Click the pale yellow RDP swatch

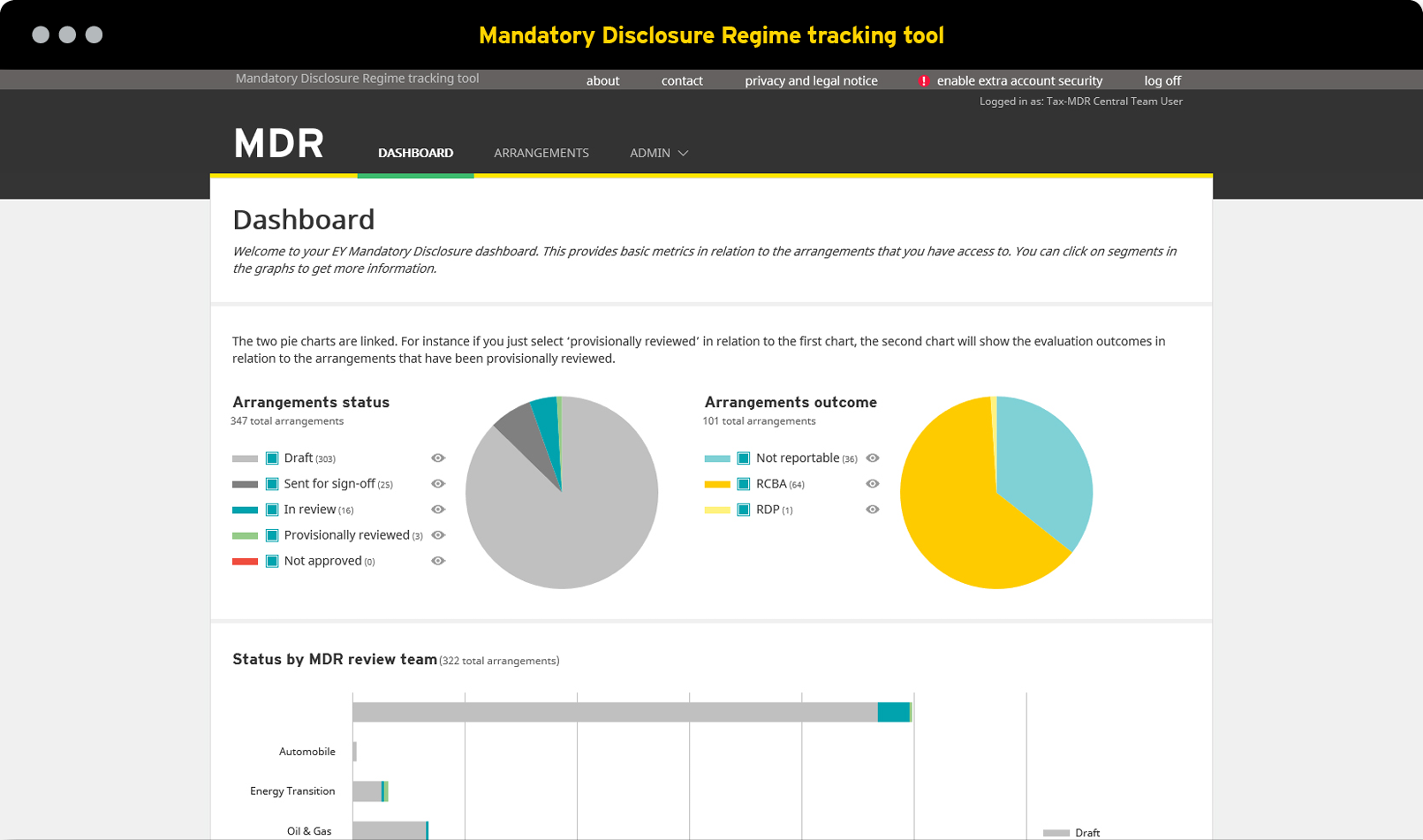pyautogui.click(x=717, y=510)
